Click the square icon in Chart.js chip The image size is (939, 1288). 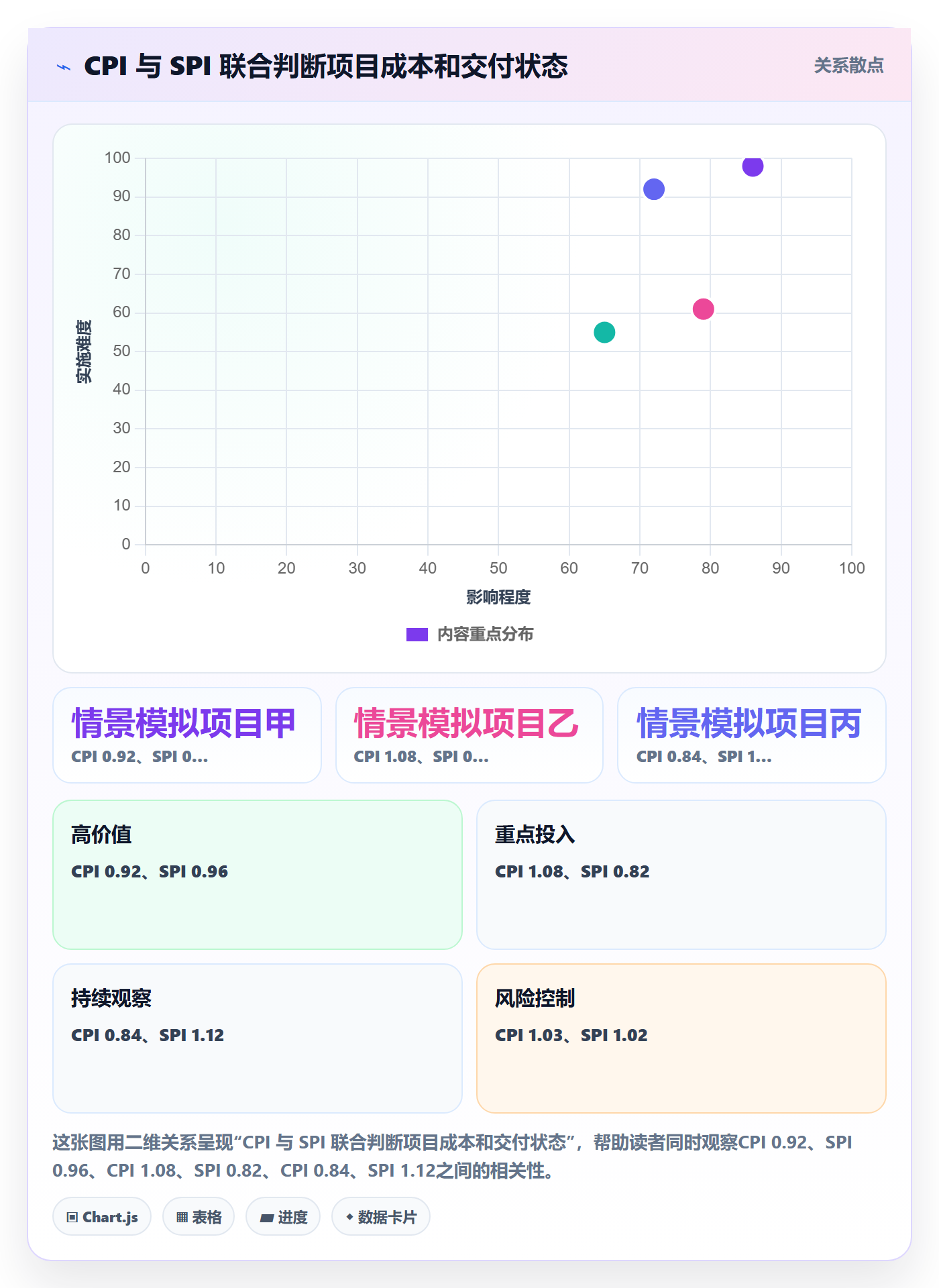[x=72, y=1217]
